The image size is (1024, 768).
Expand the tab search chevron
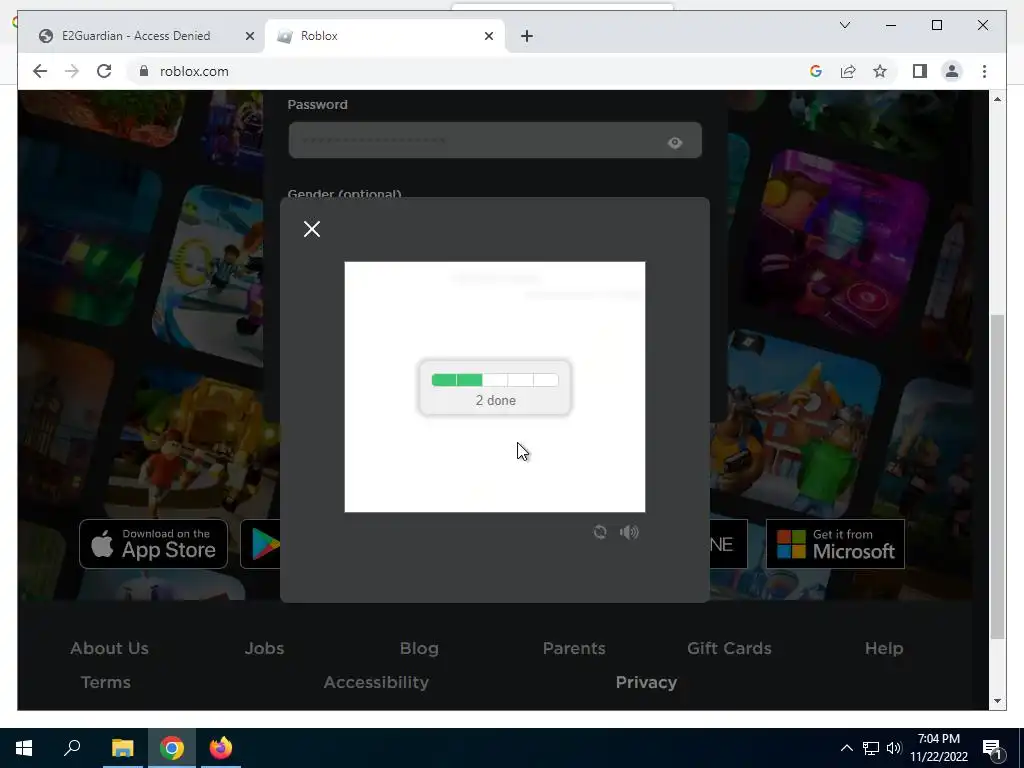(844, 25)
